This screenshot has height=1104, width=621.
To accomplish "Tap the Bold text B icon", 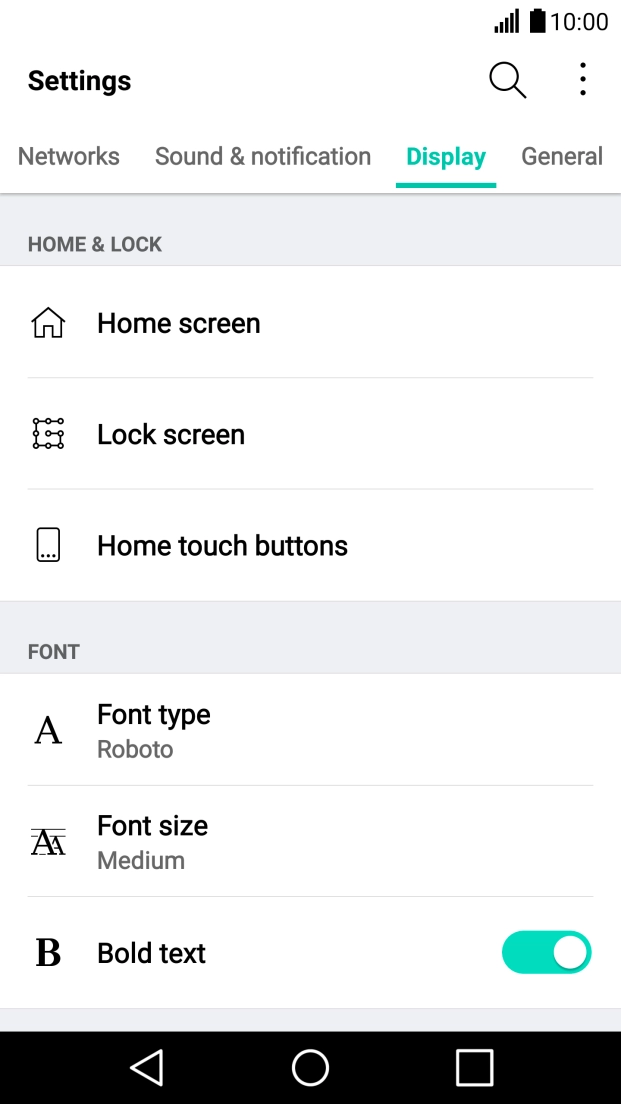I will tap(48, 953).
